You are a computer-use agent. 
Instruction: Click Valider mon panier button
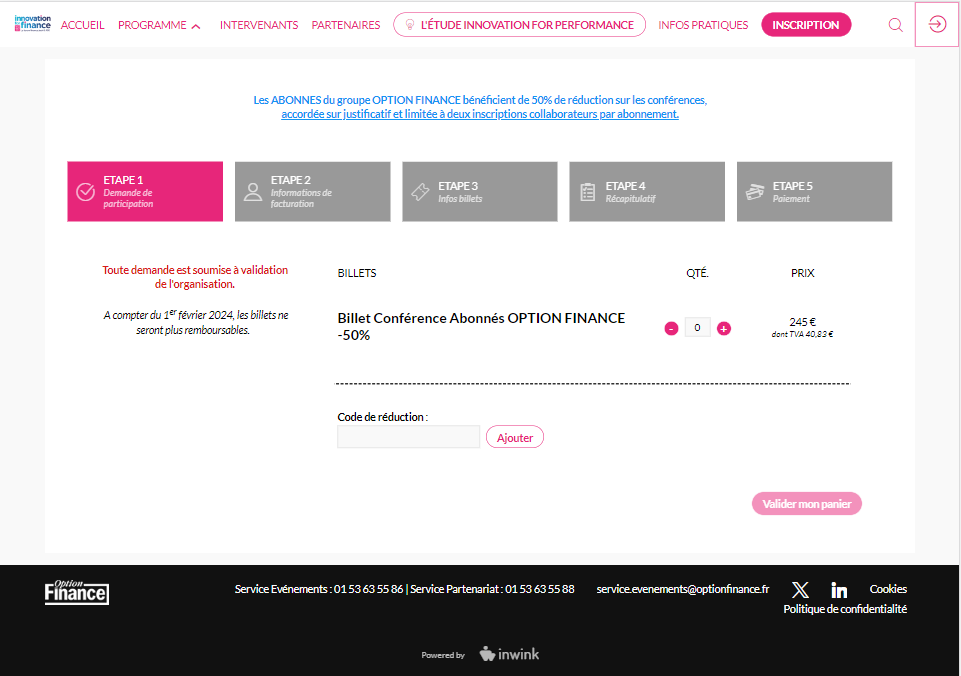coord(807,504)
